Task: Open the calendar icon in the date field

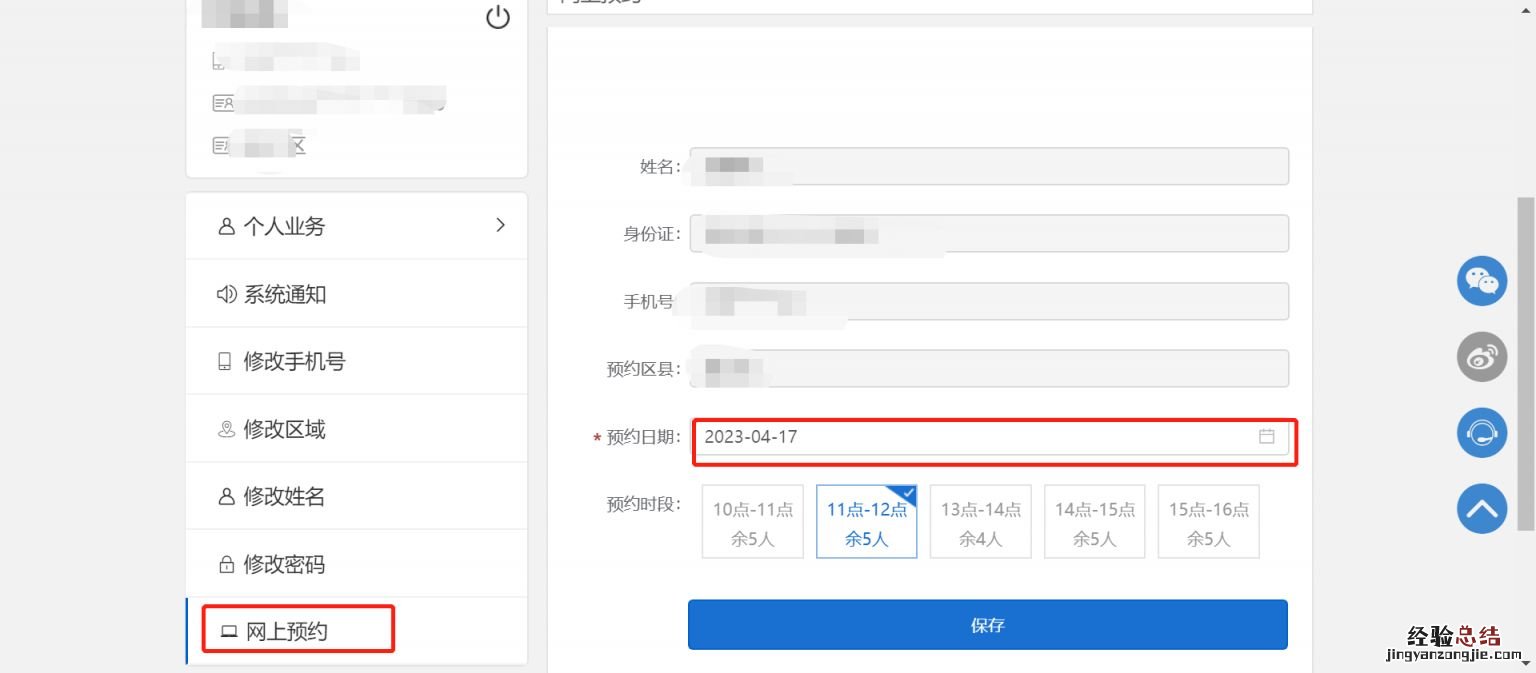Action: tap(1267, 436)
